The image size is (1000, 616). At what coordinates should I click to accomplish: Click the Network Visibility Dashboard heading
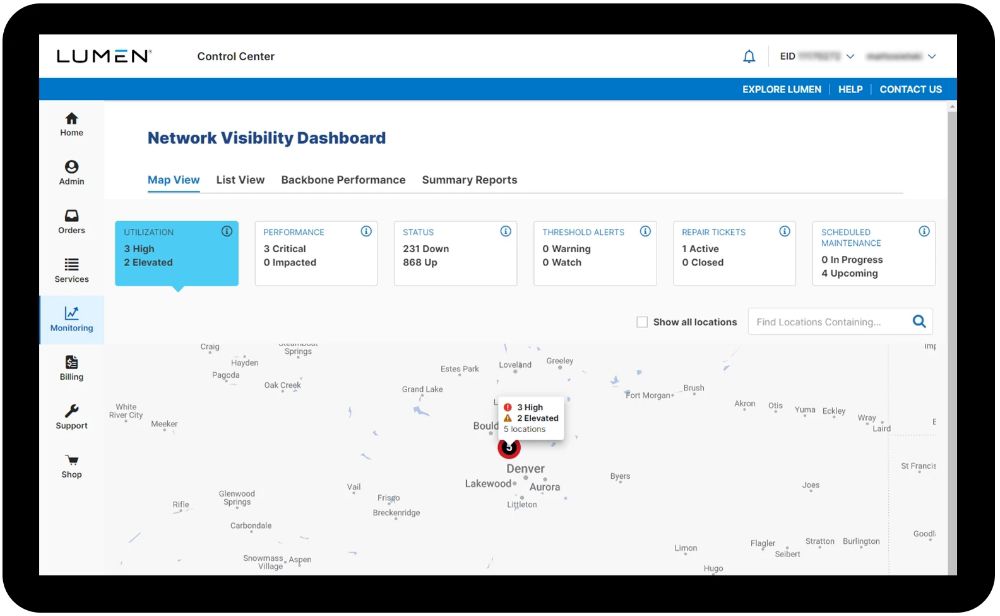(267, 138)
